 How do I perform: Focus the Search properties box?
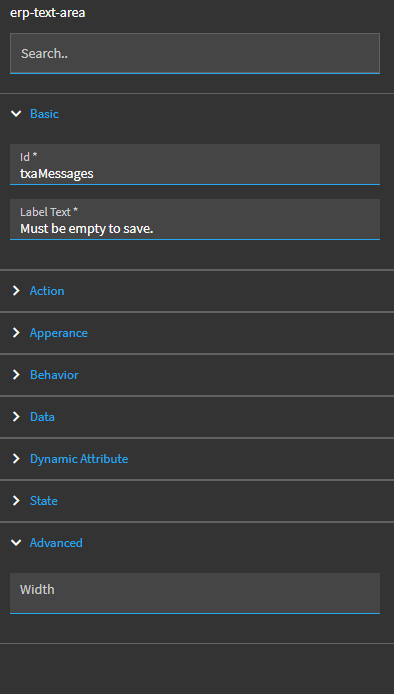coord(195,53)
